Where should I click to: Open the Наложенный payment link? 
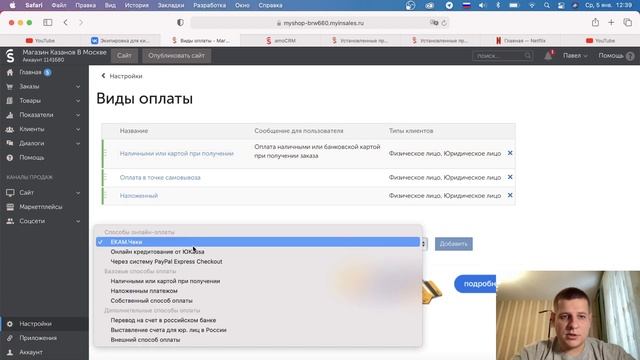[139, 196]
